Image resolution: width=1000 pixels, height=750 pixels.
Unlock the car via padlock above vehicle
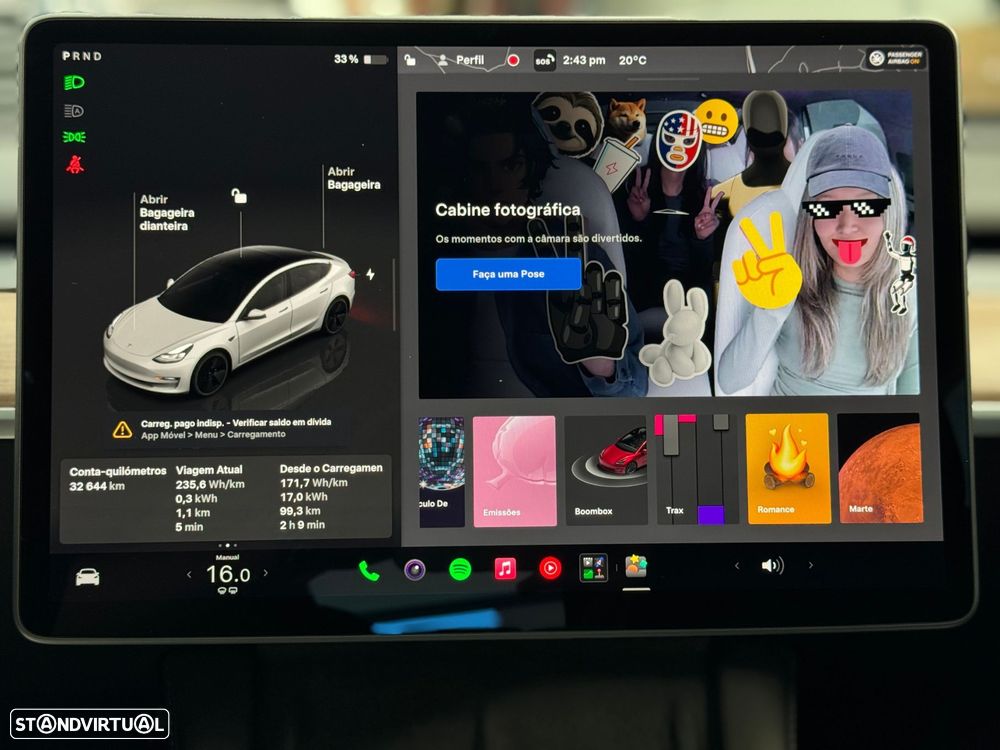(239, 196)
